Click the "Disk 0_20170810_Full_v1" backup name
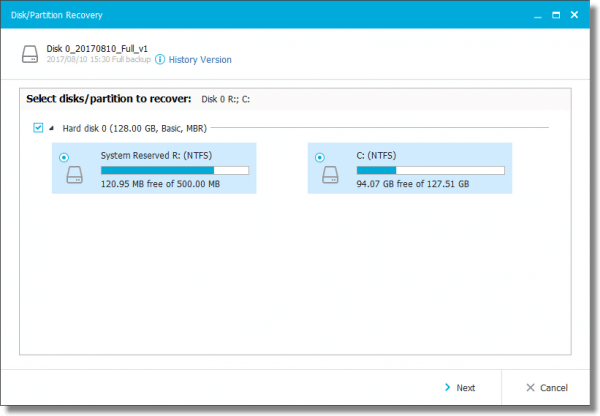The image size is (600, 416). pos(97,49)
